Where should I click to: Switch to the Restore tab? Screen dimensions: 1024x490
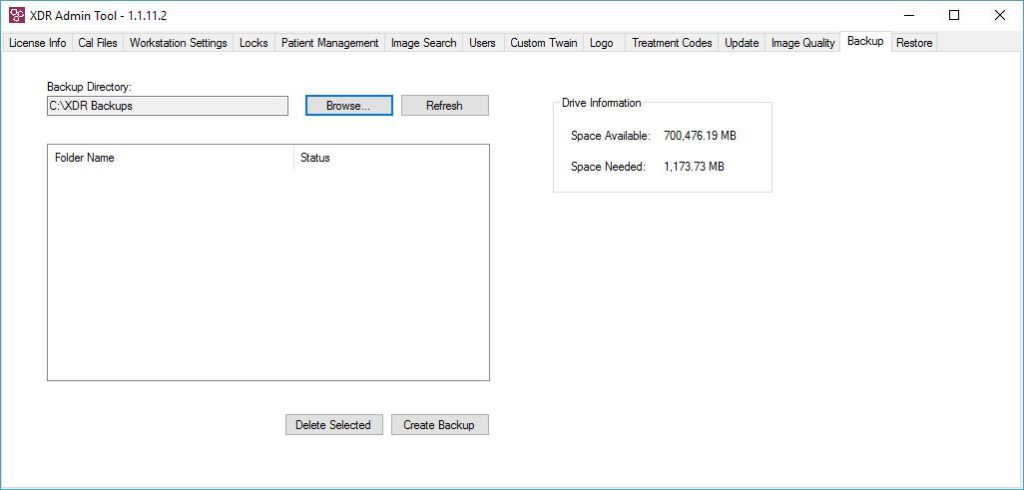click(x=913, y=43)
